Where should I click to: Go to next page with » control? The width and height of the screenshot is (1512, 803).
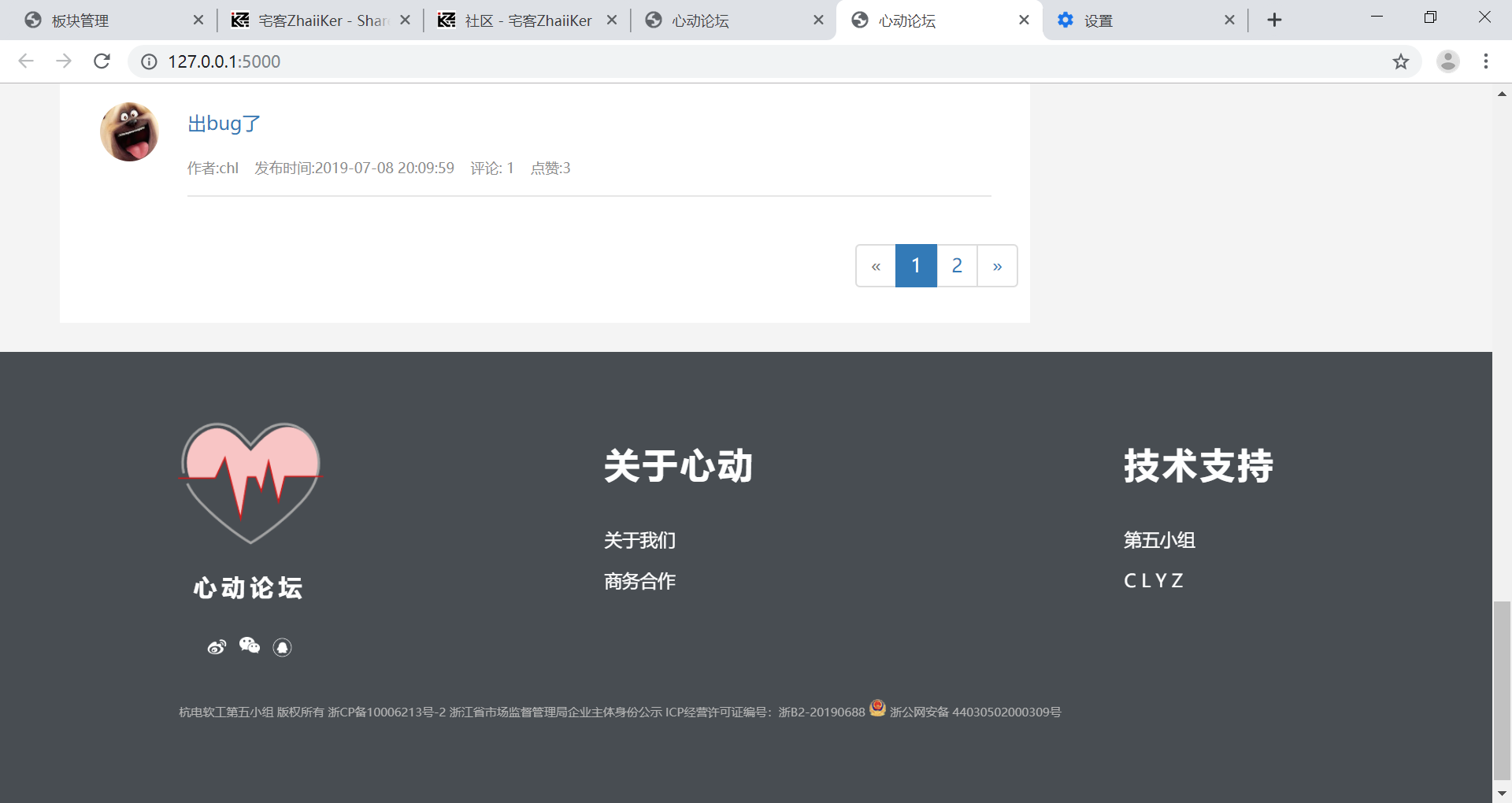[997, 265]
